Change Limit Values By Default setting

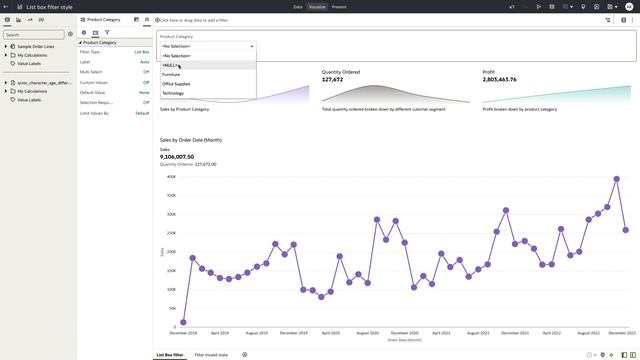click(x=142, y=113)
